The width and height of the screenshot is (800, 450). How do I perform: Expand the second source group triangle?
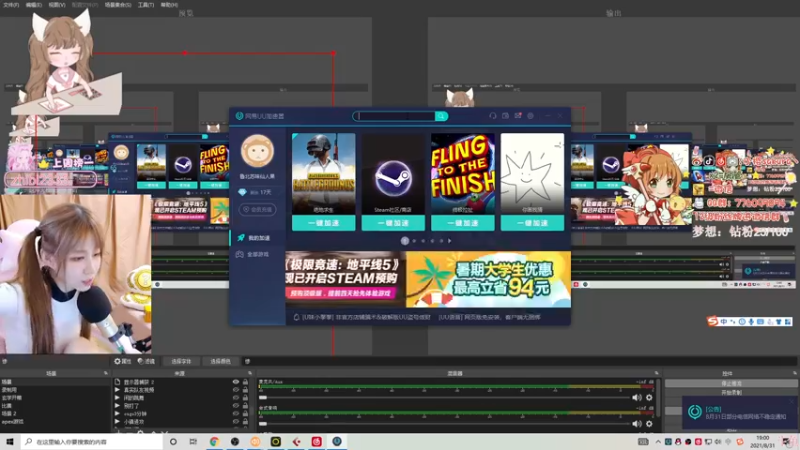[x=117, y=390]
